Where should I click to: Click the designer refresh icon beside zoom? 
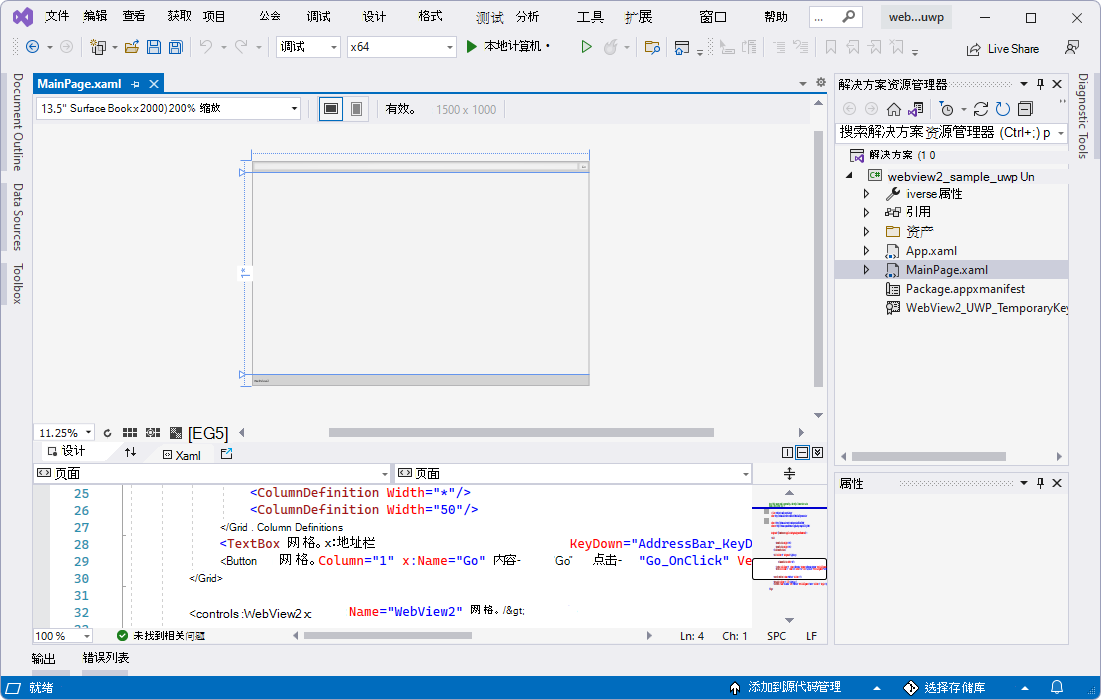[107, 433]
